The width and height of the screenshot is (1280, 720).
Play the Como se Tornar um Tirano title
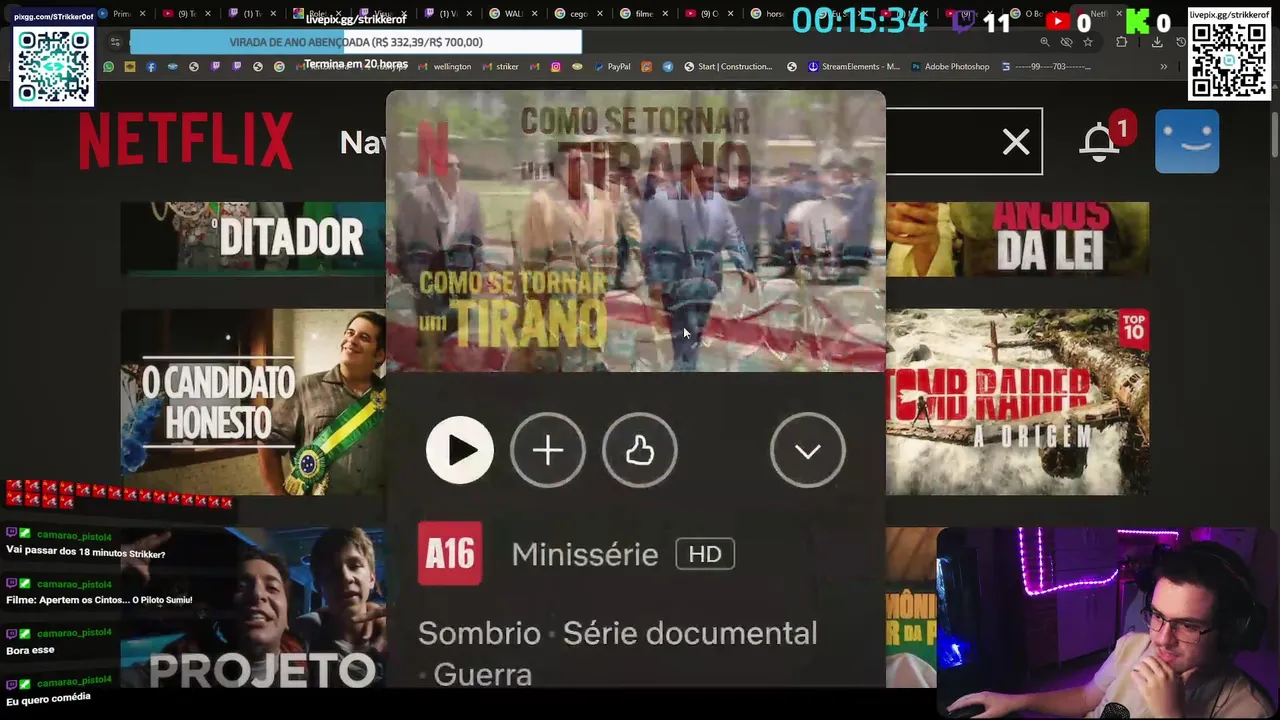(x=460, y=450)
